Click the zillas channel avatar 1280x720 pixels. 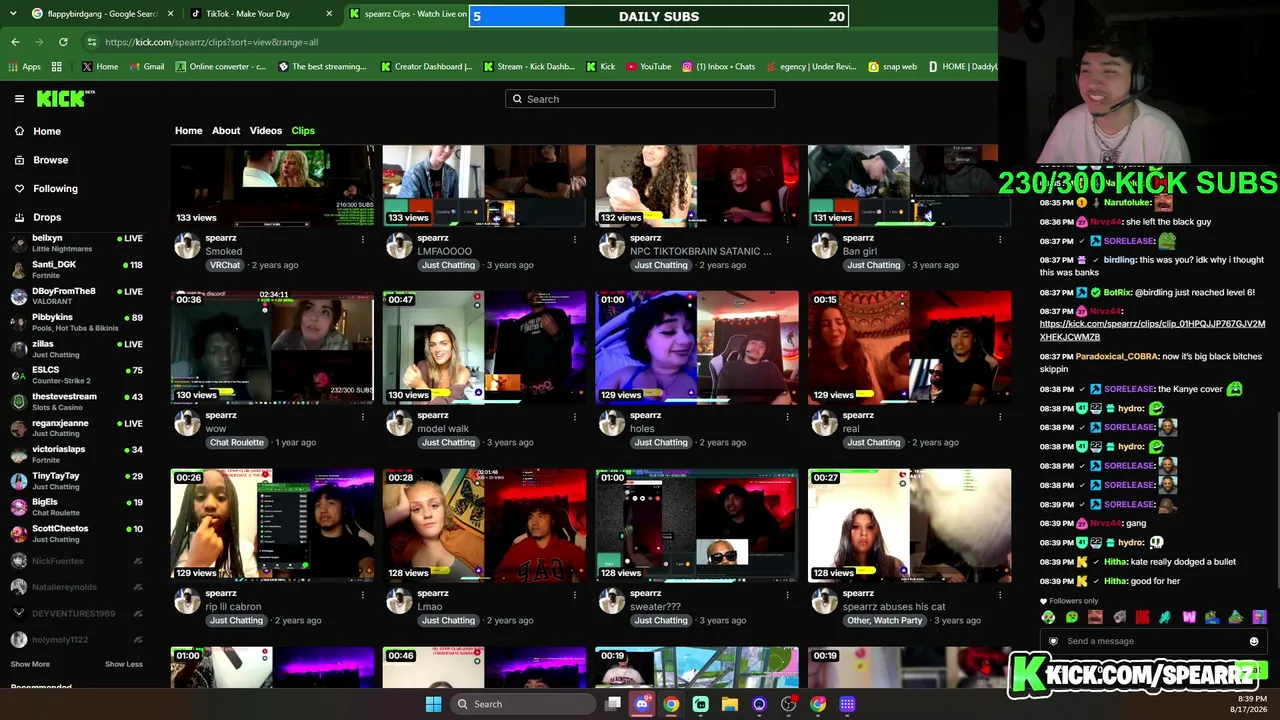[x=19, y=349]
